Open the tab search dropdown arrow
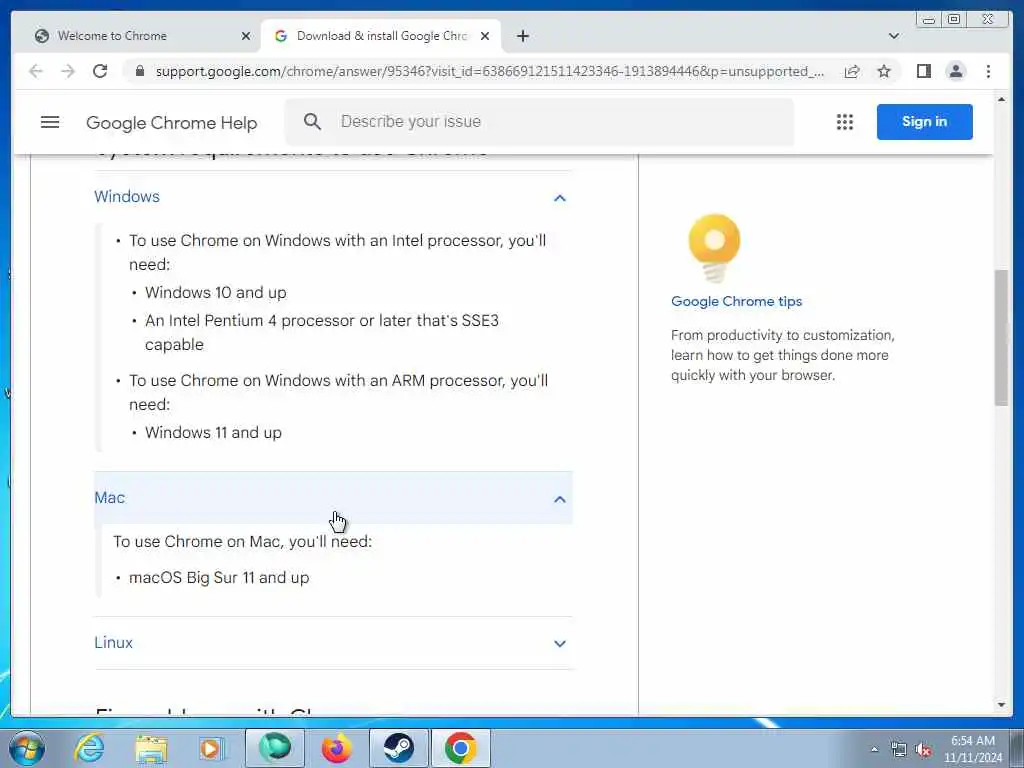 coord(893,36)
